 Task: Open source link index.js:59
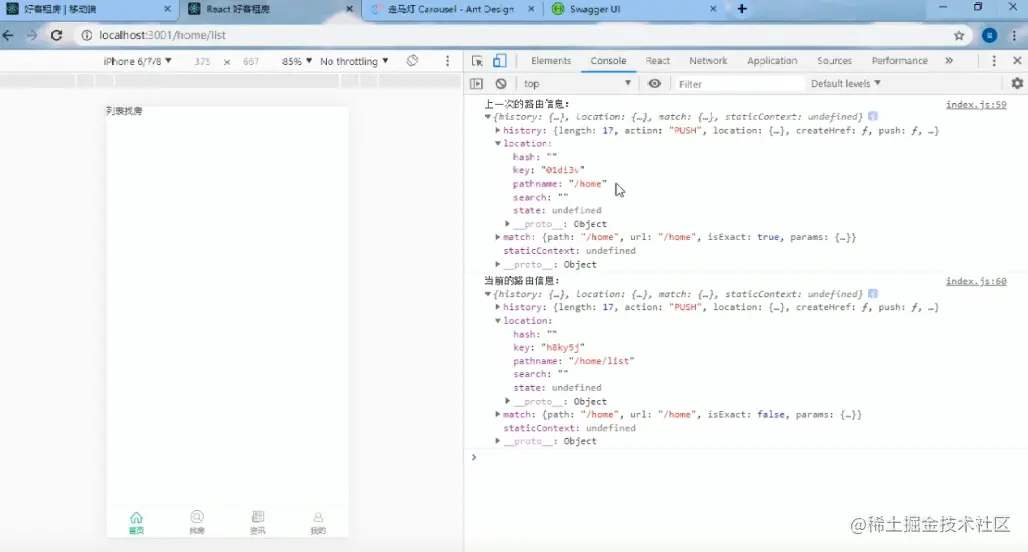(x=976, y=104)
